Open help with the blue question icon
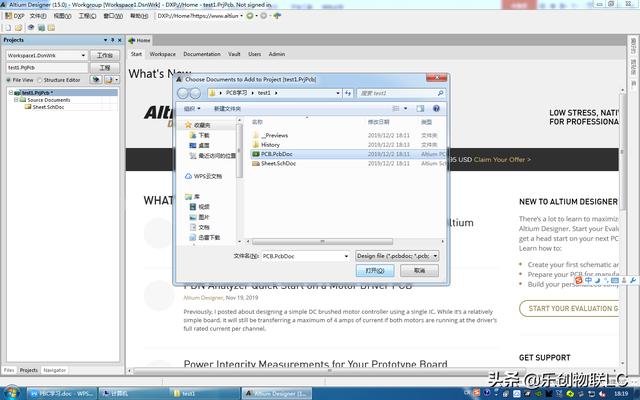Screen dimensions: 640x400 click(436, 109)
